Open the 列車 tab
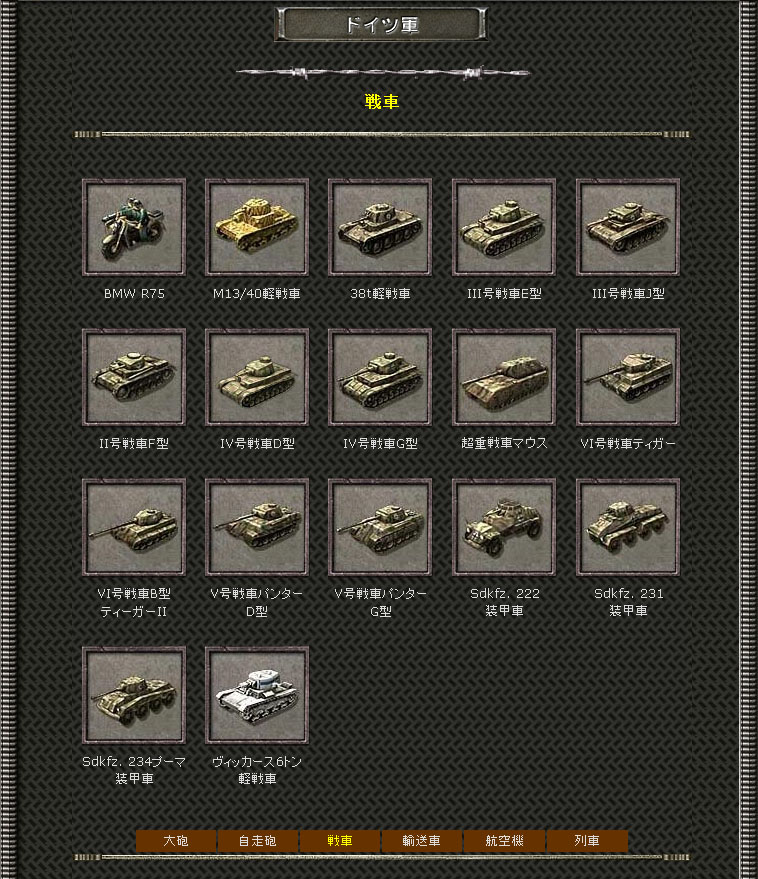 pyautogui.click(x=587, y=841)
